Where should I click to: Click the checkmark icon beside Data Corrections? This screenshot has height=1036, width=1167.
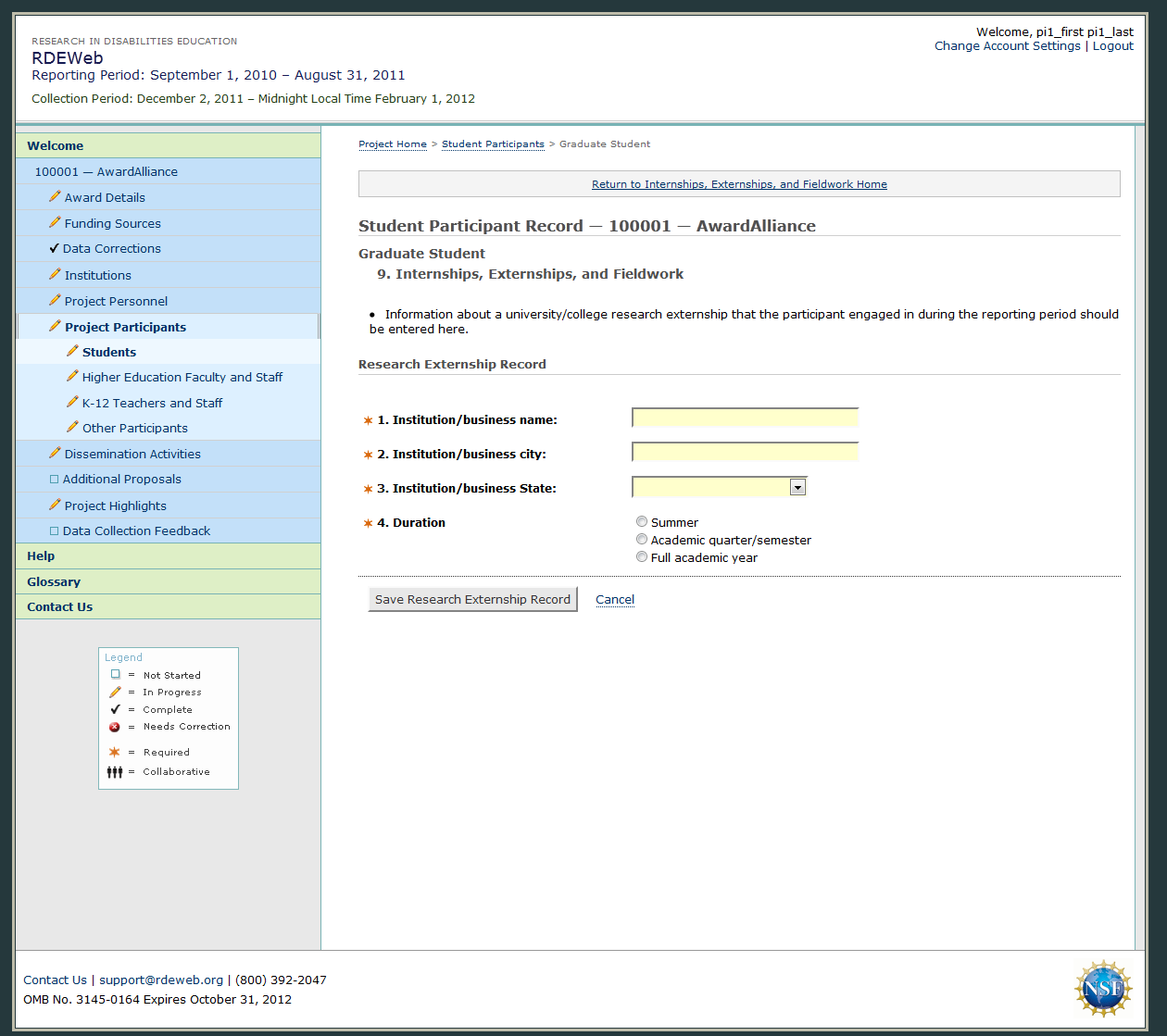(54, 248)
